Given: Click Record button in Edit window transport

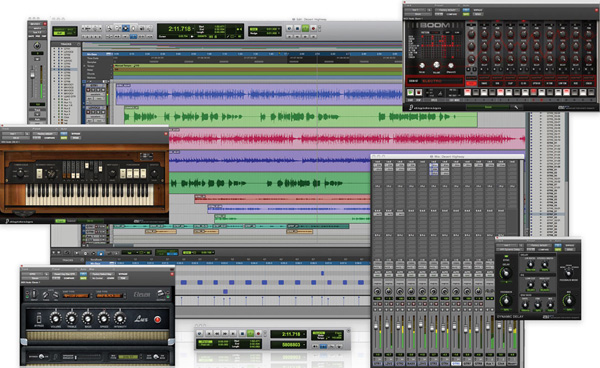Looking at the screenshot, I should [x=313, y=28].
